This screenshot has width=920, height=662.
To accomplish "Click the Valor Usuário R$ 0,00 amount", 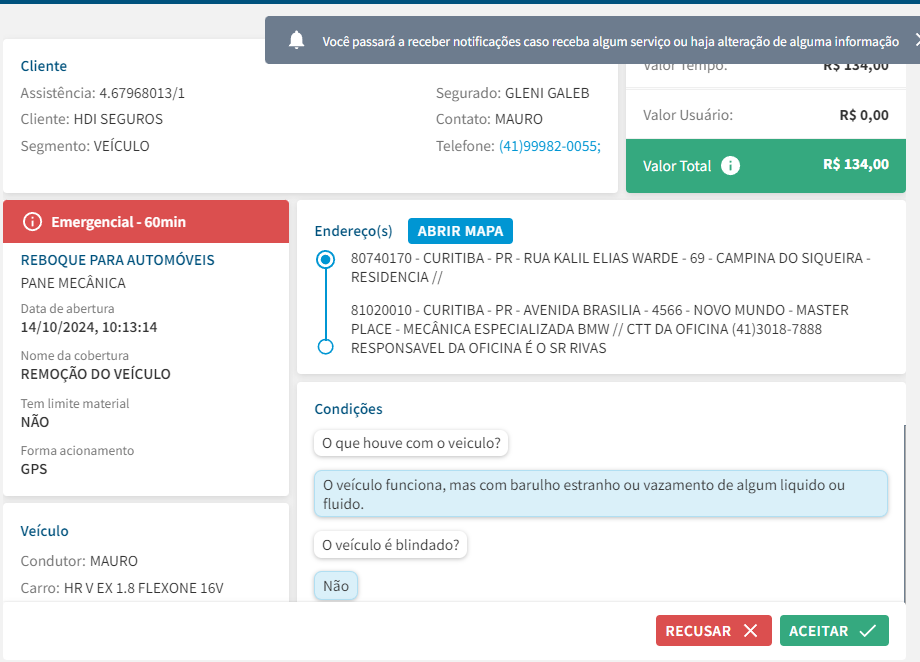I will coord(864,115).
